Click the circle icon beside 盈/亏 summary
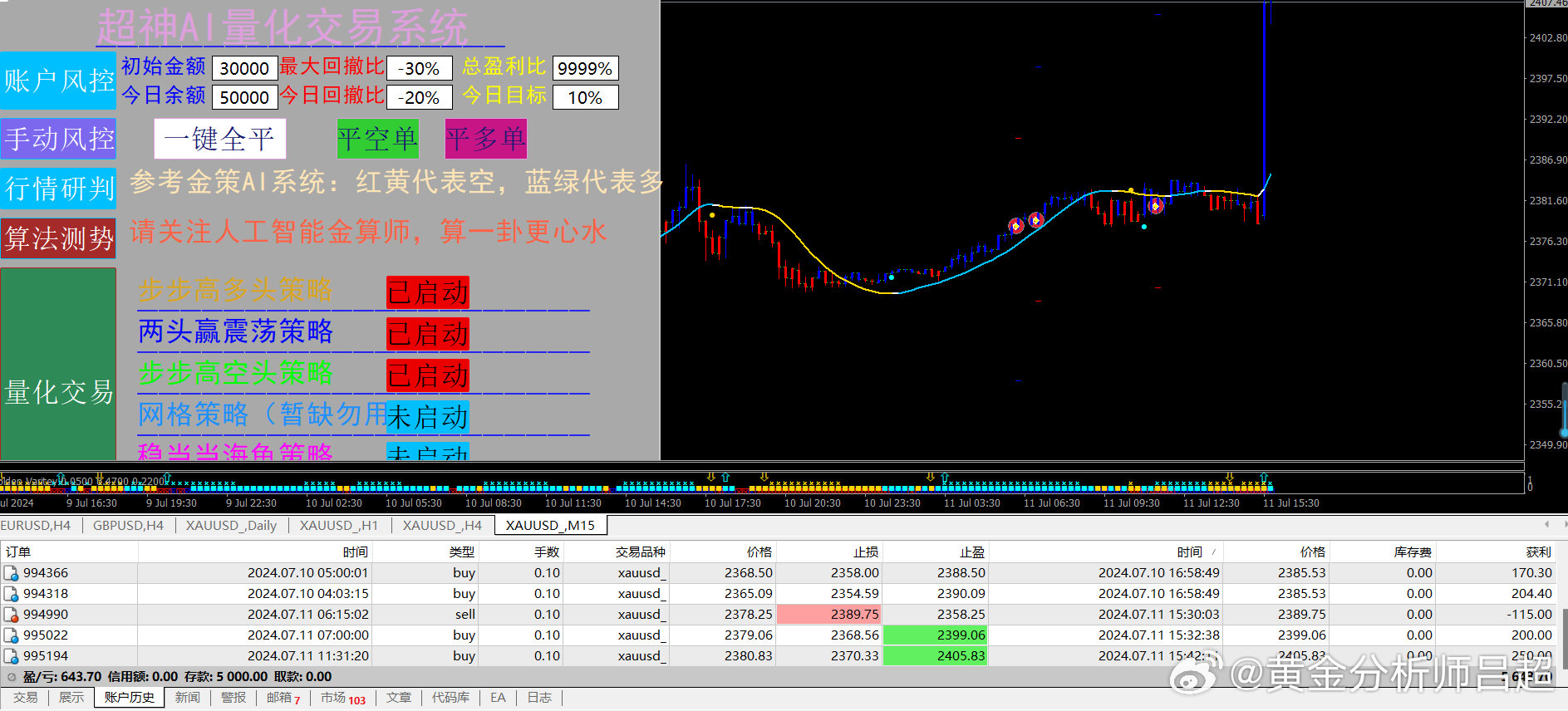The height and width of the screenshot is (711, 1568). (12, 677)
